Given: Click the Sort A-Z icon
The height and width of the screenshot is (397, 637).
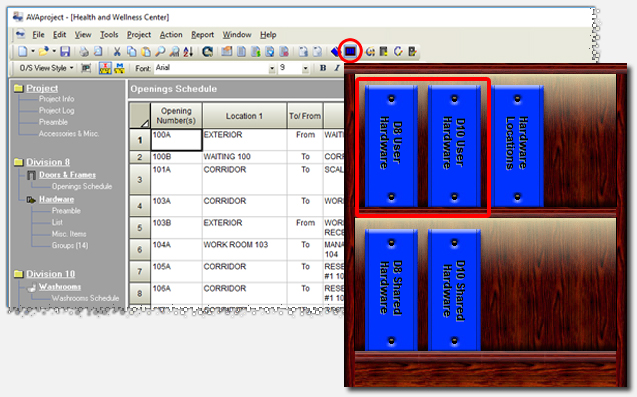Looking at the screenshot, I should [188, 52].
